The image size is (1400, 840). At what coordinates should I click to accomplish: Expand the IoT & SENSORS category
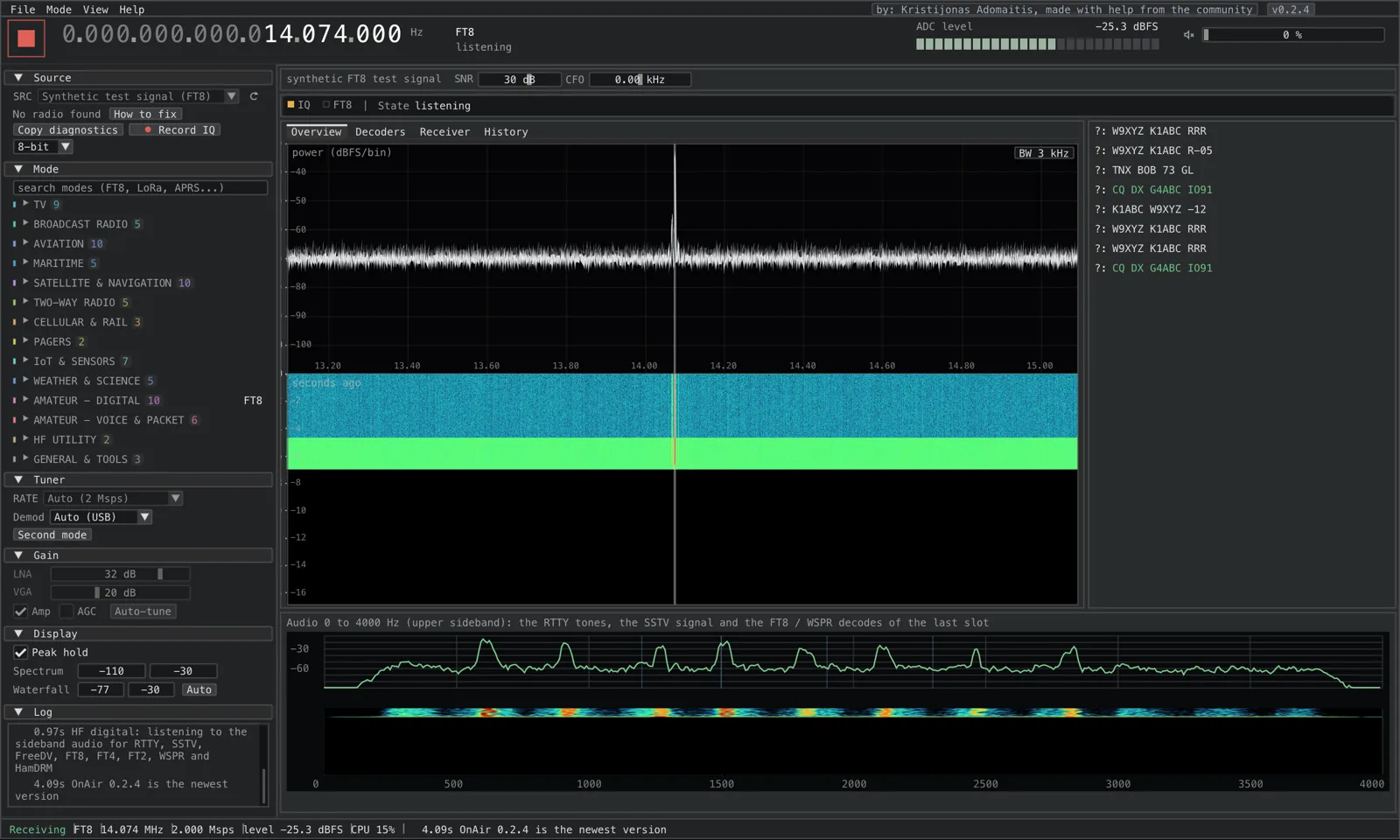25,361
